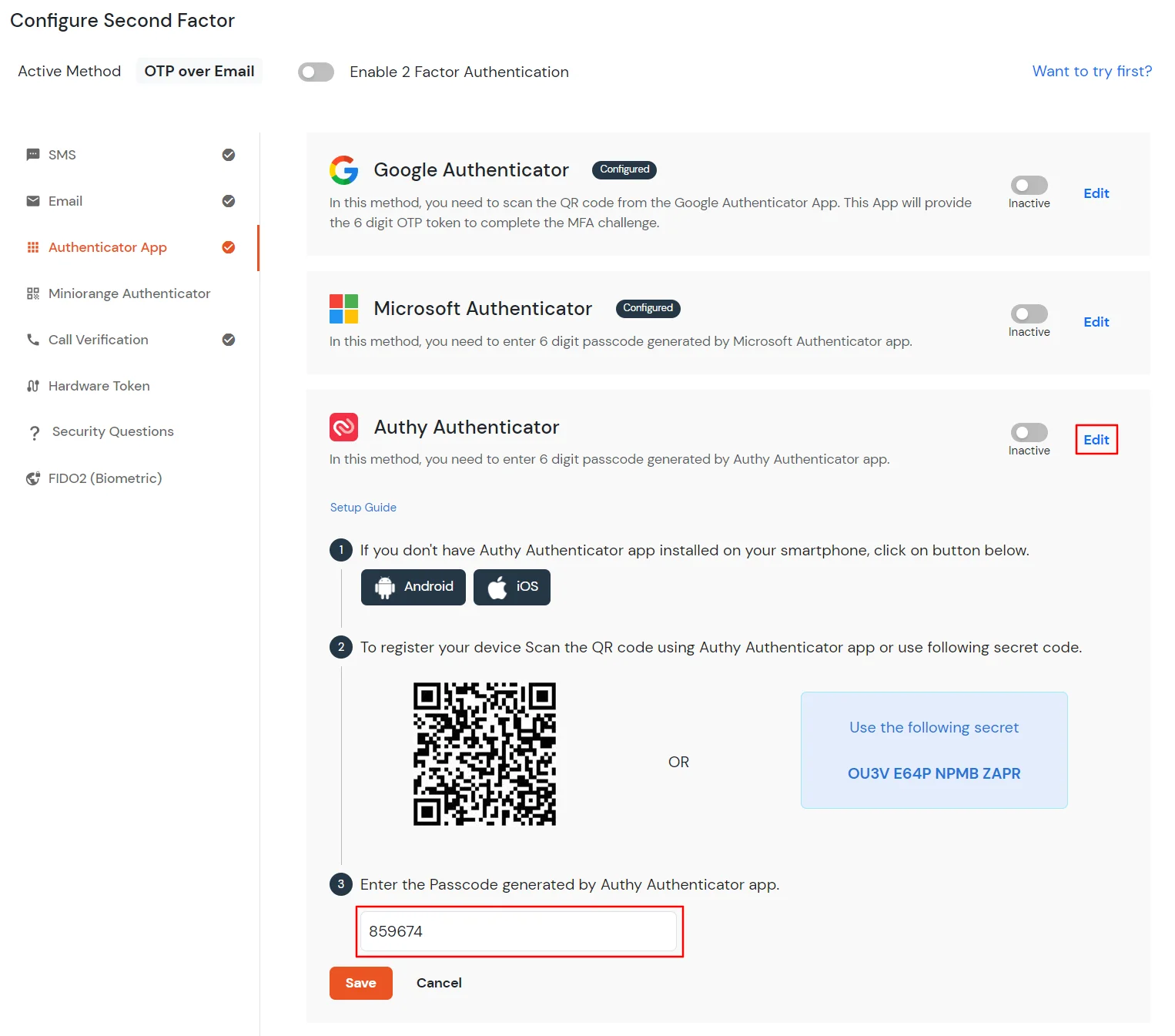Activate the Google Authenticator toggle

click(x=1029, y=185)
